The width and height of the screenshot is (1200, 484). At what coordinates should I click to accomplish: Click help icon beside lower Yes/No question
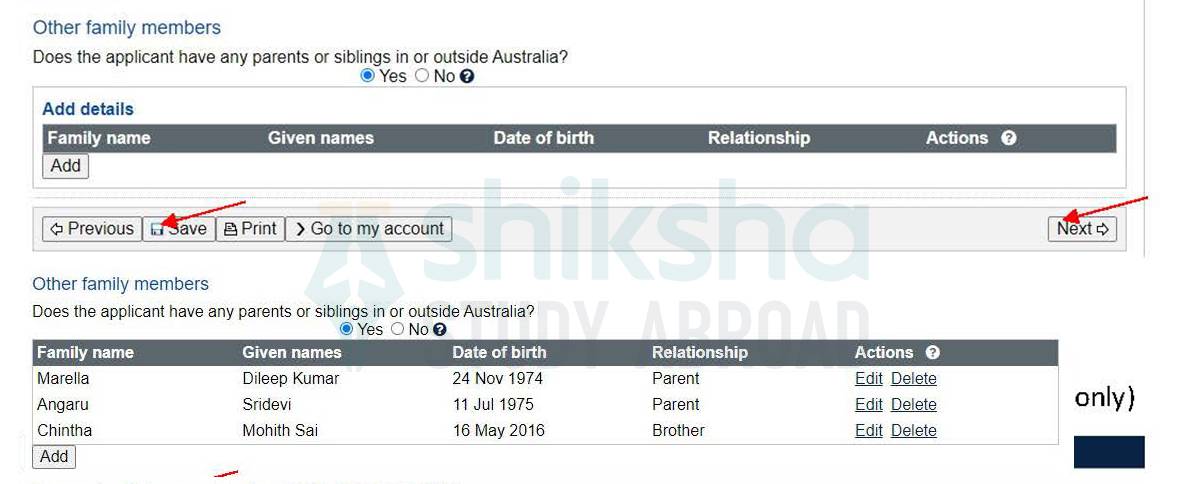[440, 329]
